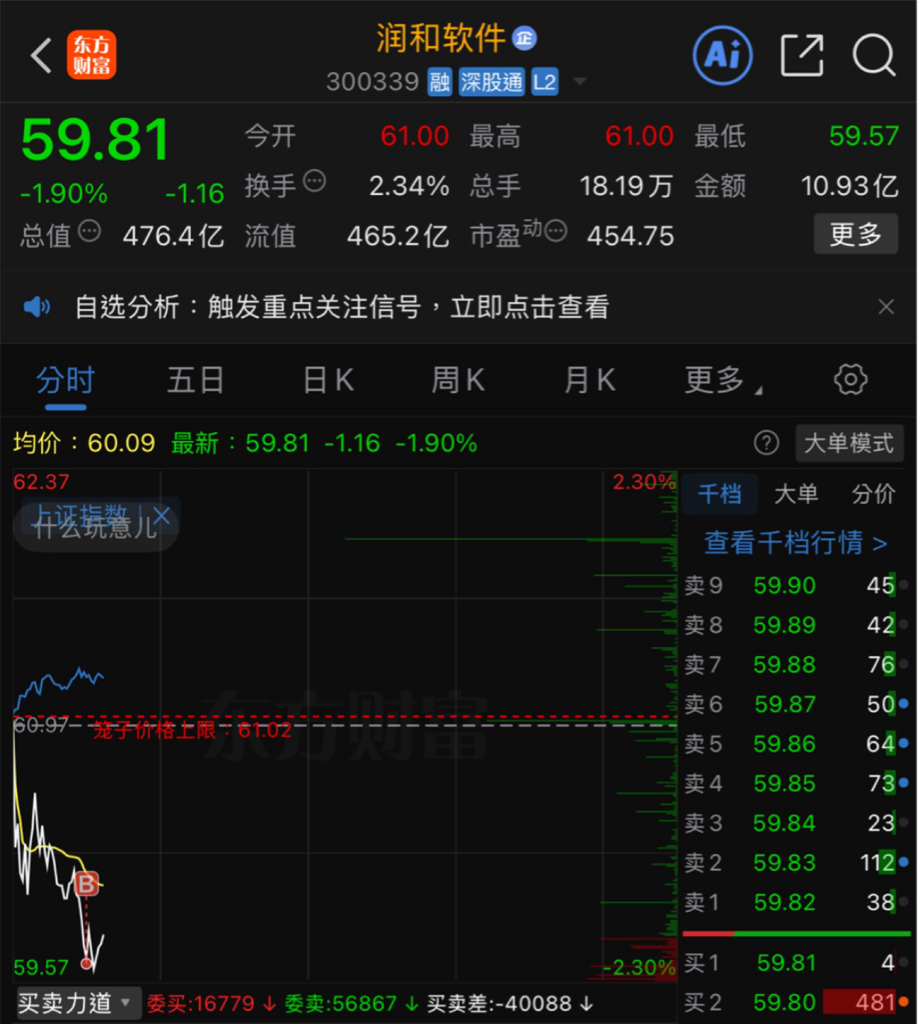Remove the 上证指数 overlay with X

(x=161, y=515)
